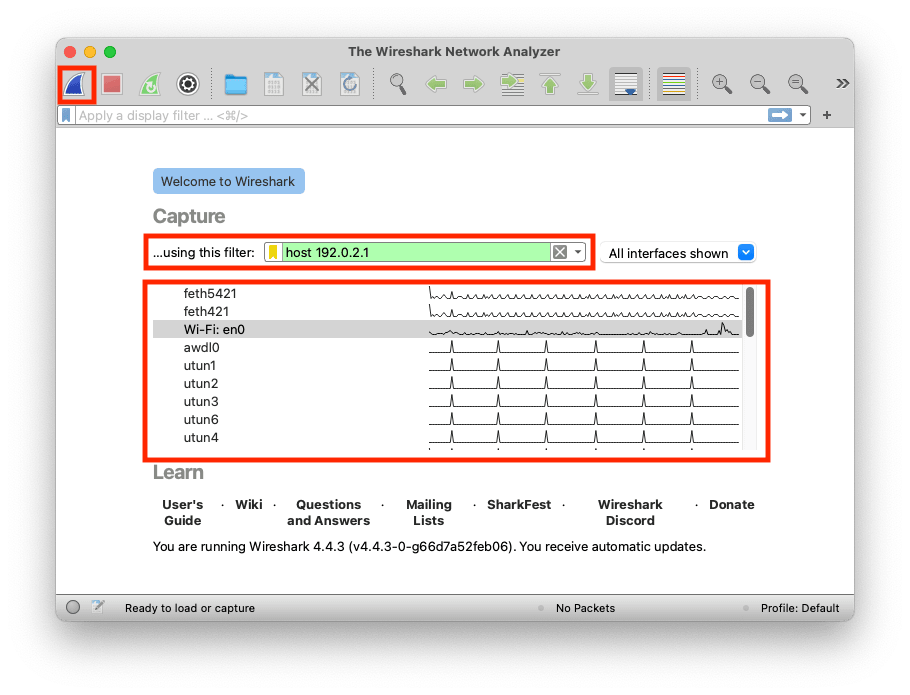Restart the current capture with the green fin icon
The height and width of the screenshot is (695, 910).
coord(150,85)
